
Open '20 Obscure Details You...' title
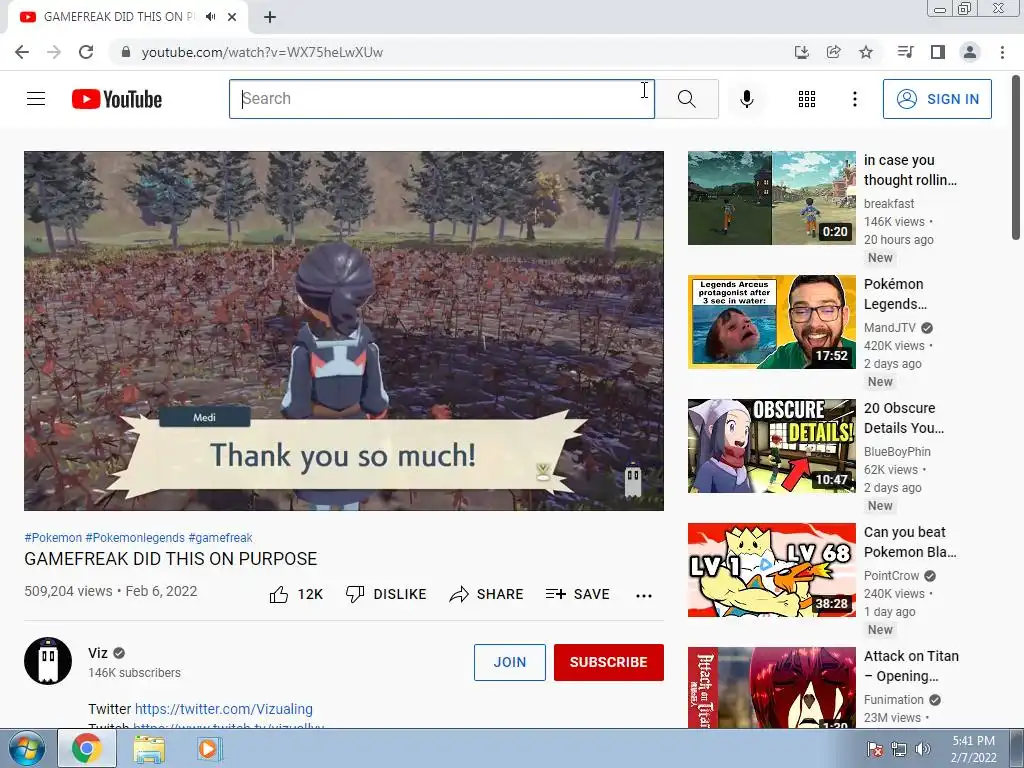pyautogui.click(x=904, y=418)
